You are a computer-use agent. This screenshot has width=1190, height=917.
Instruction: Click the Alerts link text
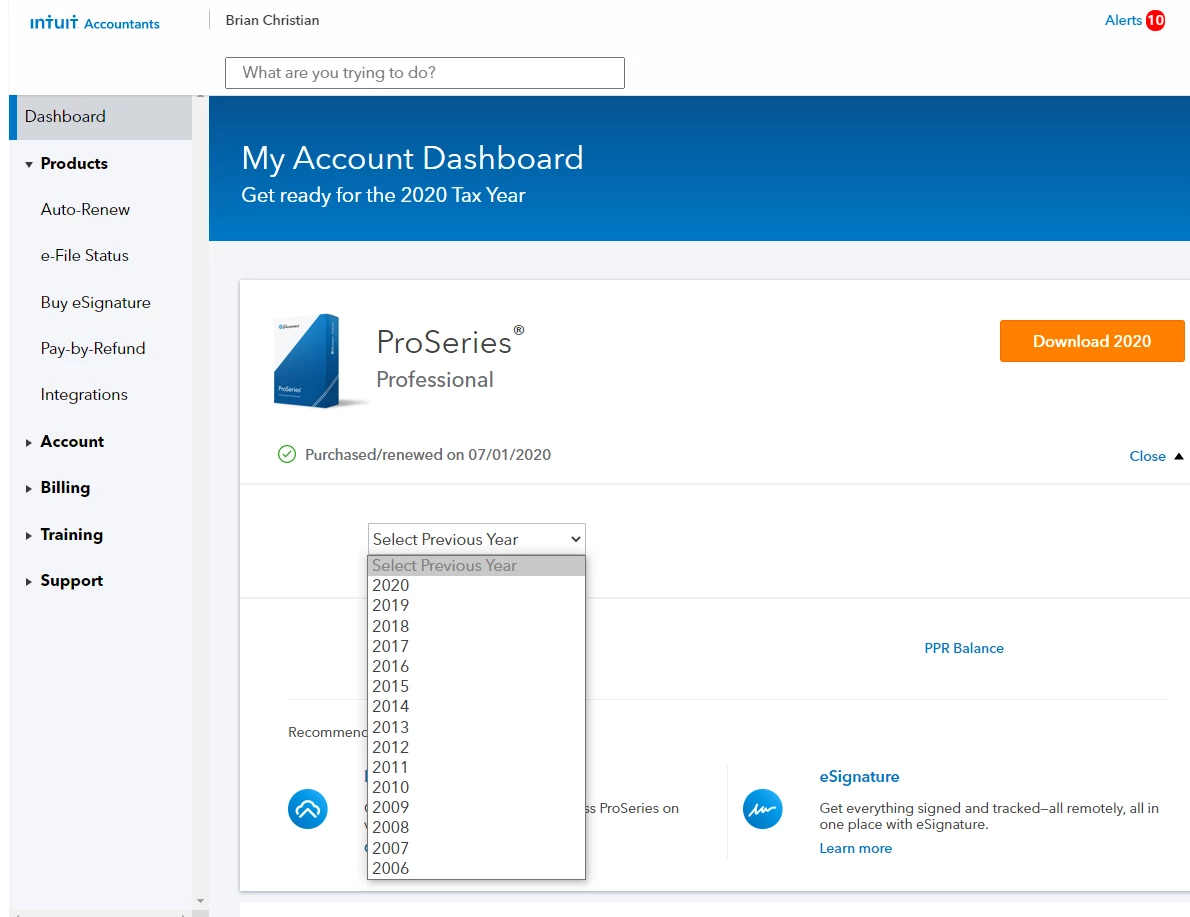(x=1123, y=20)
